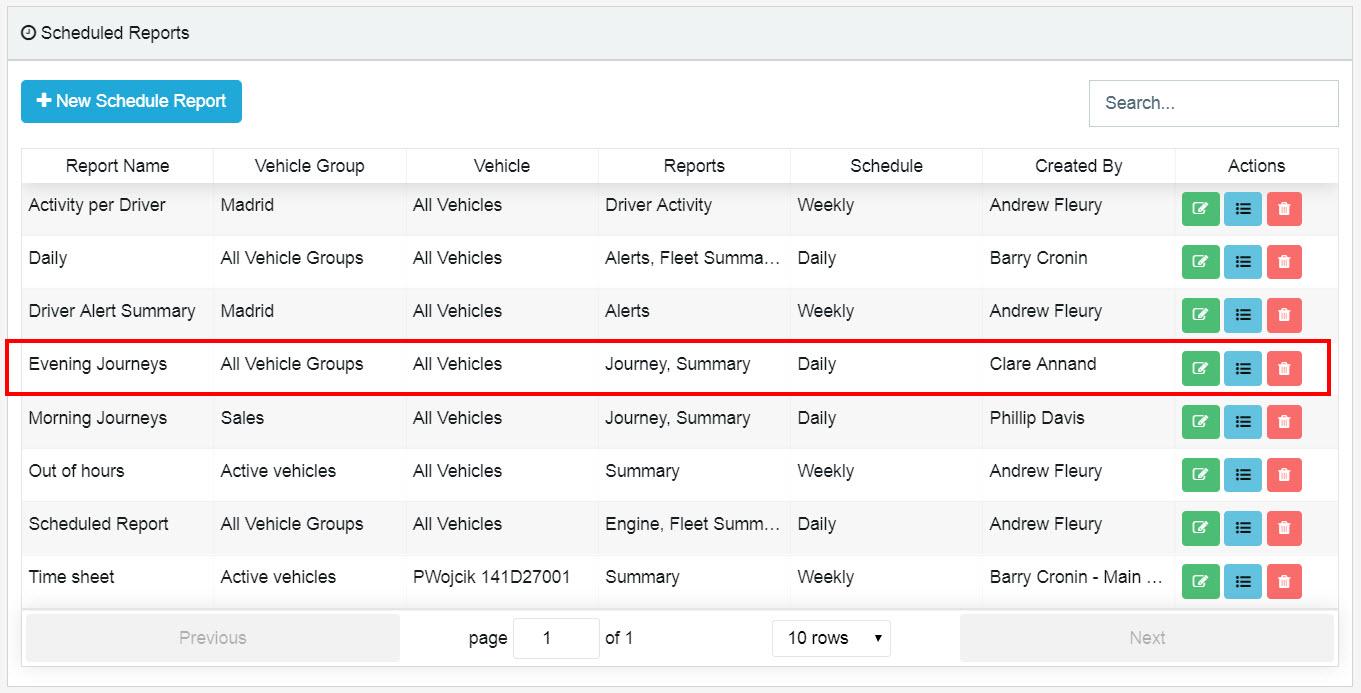
Task: Delete the Scheduled Report entry
Action: [x=1284, y=528]
